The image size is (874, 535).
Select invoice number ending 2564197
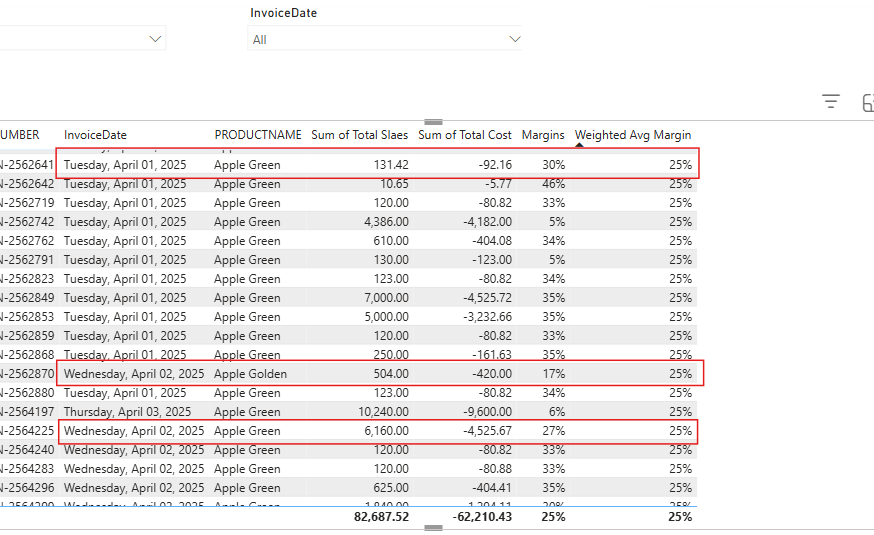[27, 412]
